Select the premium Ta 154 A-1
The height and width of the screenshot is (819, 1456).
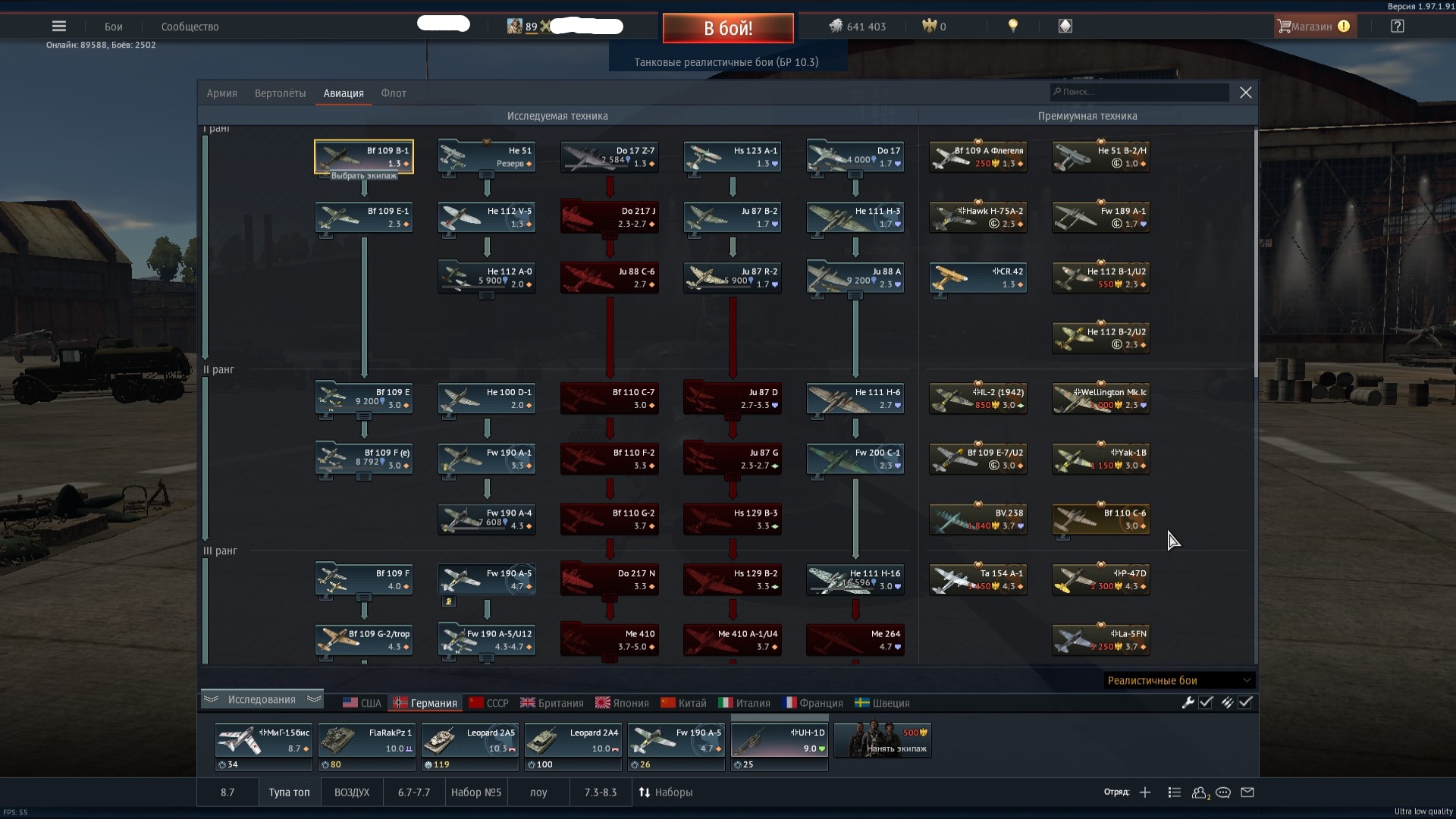pyautogui.click(x=978, y=579)
